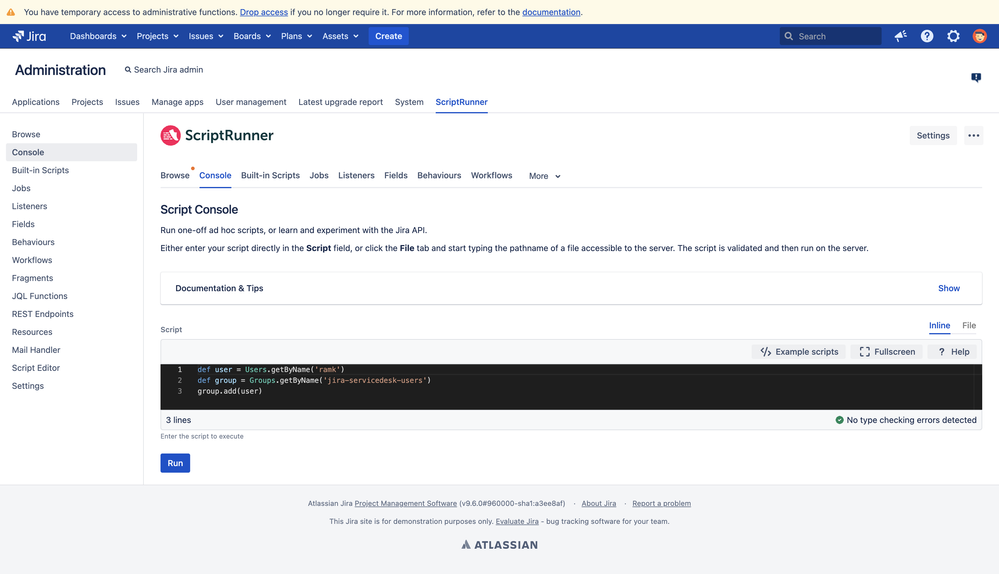Open the Issues admin tab
Screen dimensions: 999x574
127,102
